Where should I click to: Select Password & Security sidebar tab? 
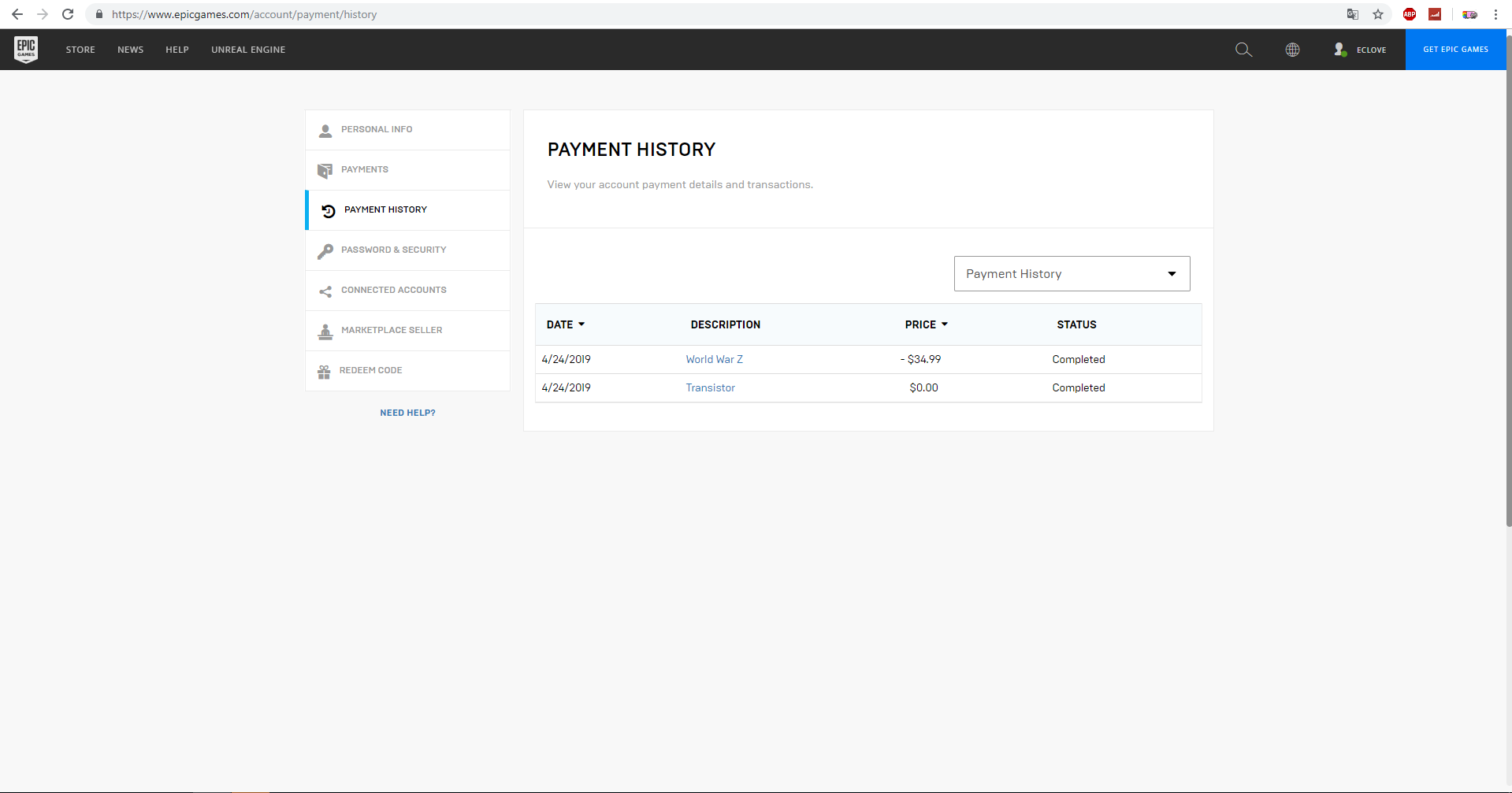click(x=407, y=250)
